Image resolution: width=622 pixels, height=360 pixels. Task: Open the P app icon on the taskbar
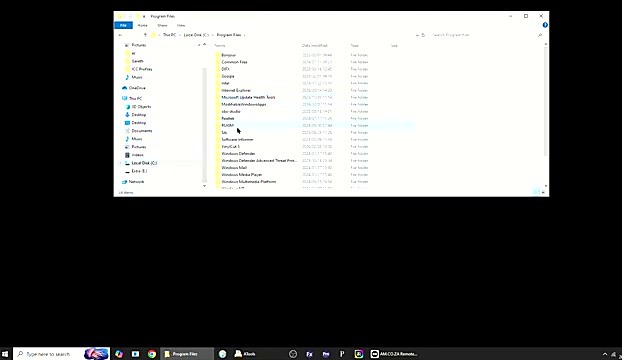pyautogui.click(x=342, y=354)
